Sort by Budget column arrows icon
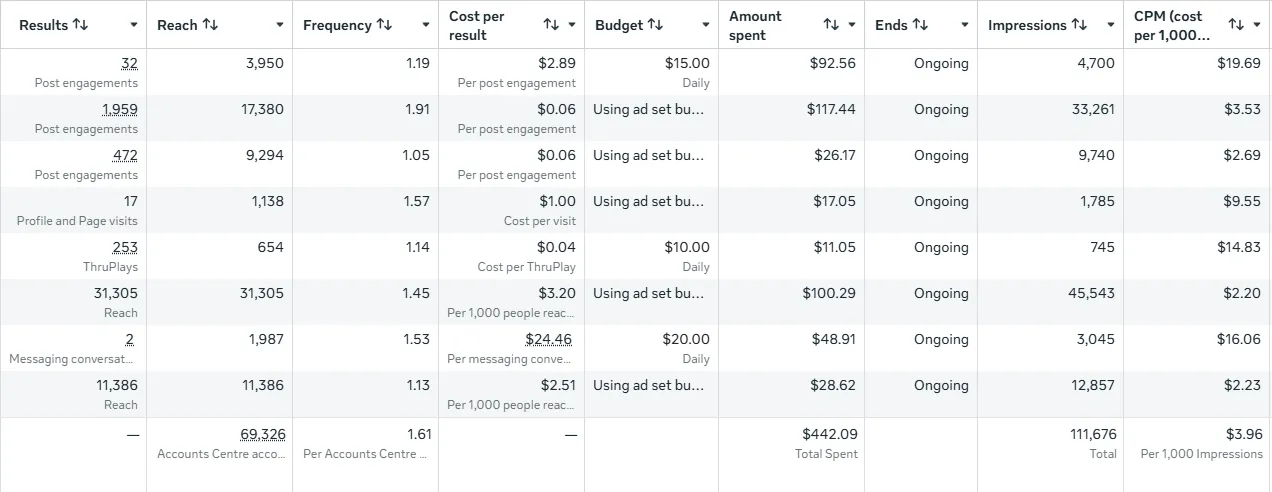The image size is (1272, 492). pyautogui.click(x=655, y=25)
